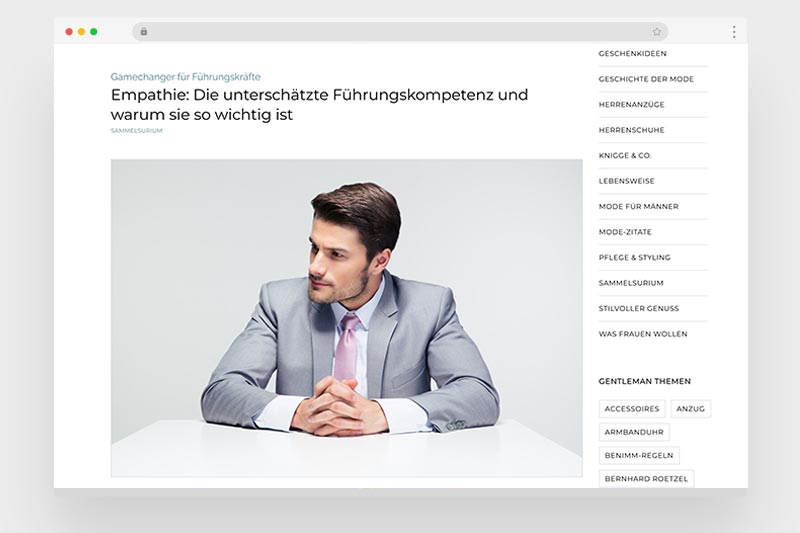Viewport: 800px width, 533px height.
Task: Click the Benimm-Regeln tag
Action: pyautogui.click(x=639, y=455)
